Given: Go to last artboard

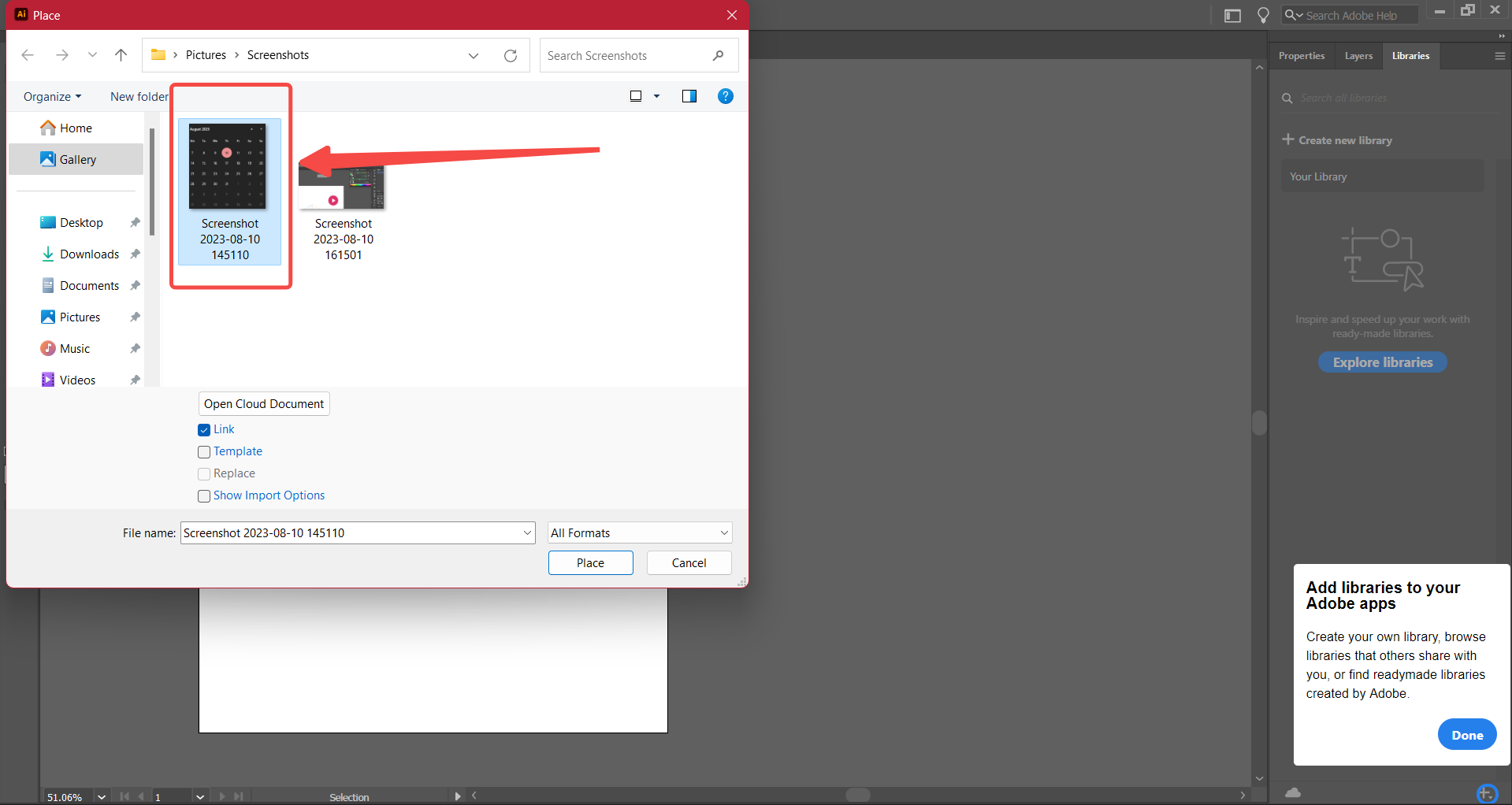Looking at the screenshot, I should (x=239, y=797).
